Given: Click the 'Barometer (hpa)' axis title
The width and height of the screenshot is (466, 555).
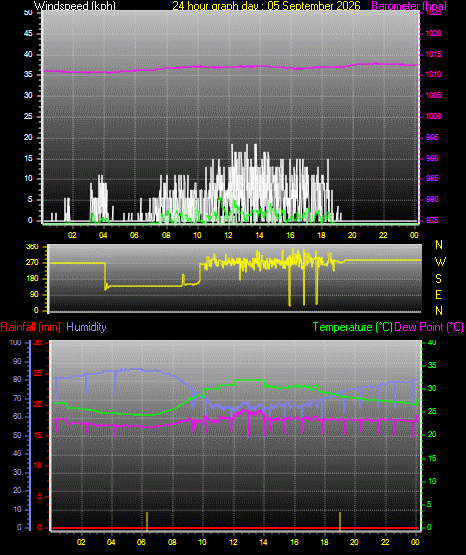Looking at the screenshot, I should click(x=409, y=6).
